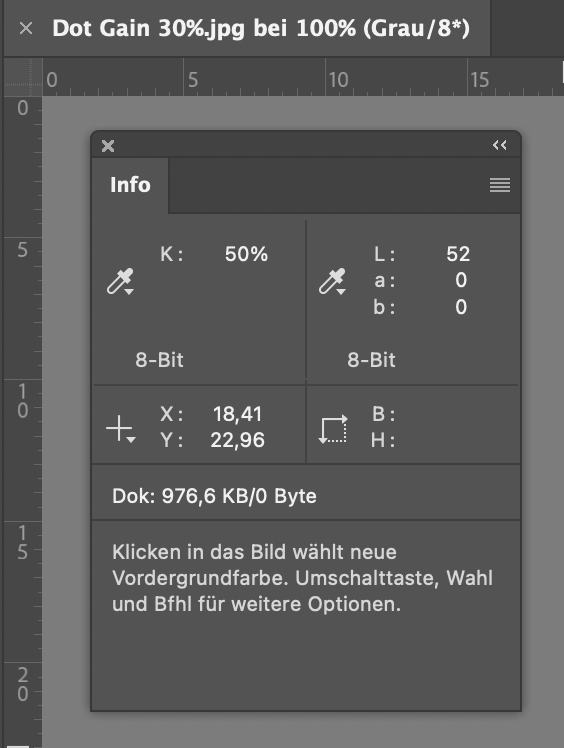The width and height of the screenshot is (564, 748).
Task: Collapse the panel with the double-arrow icon
Action: tap(500, 145)
